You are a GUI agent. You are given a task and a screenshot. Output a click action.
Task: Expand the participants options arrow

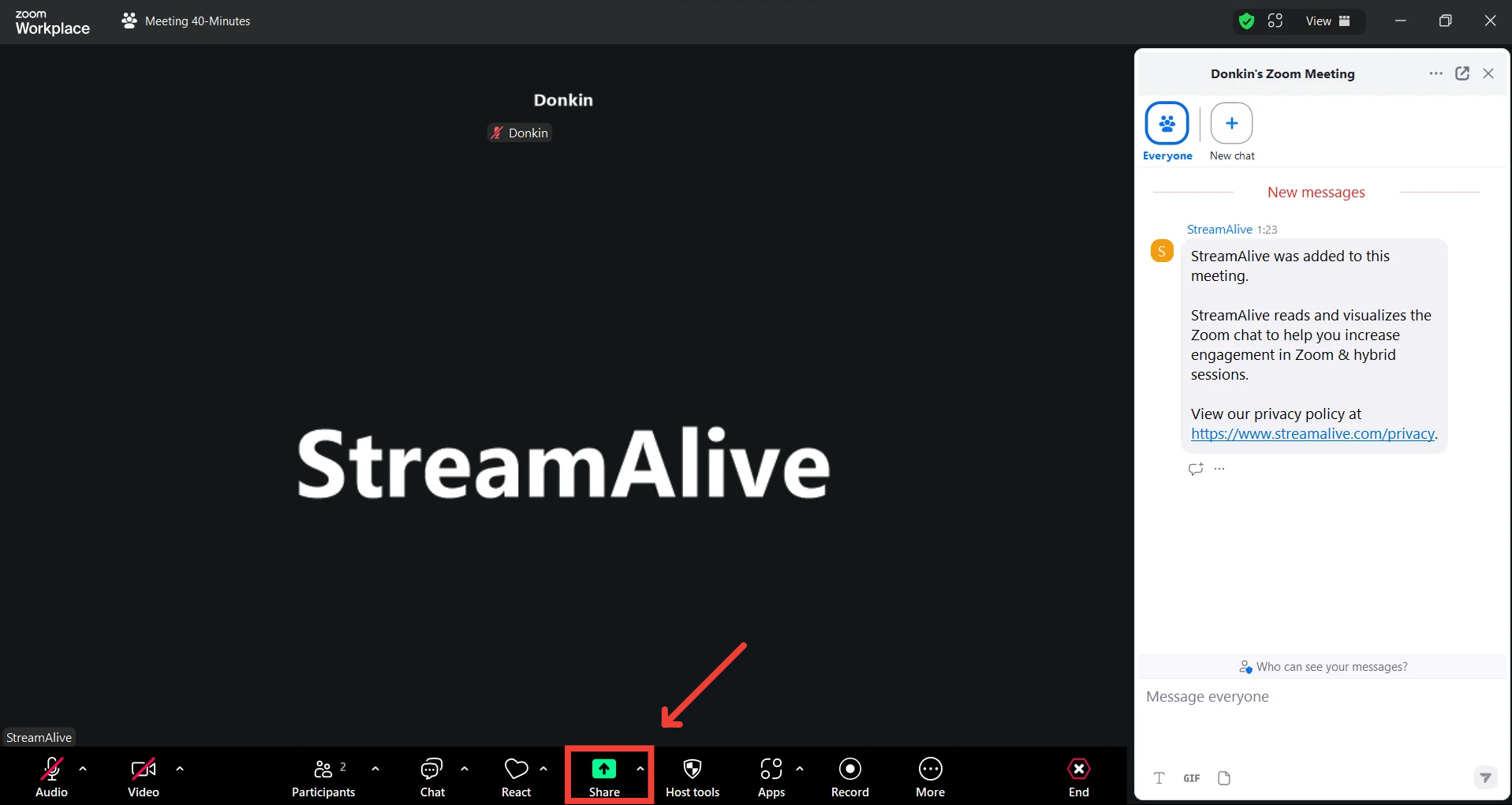pyautogui.click(x=375, y=768)
